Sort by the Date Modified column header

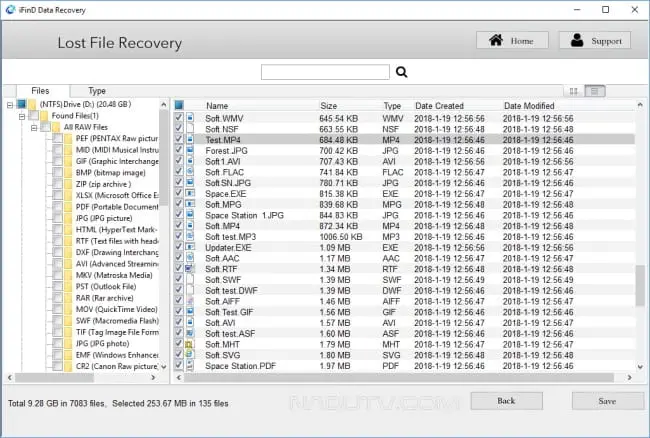coord(529,106)
